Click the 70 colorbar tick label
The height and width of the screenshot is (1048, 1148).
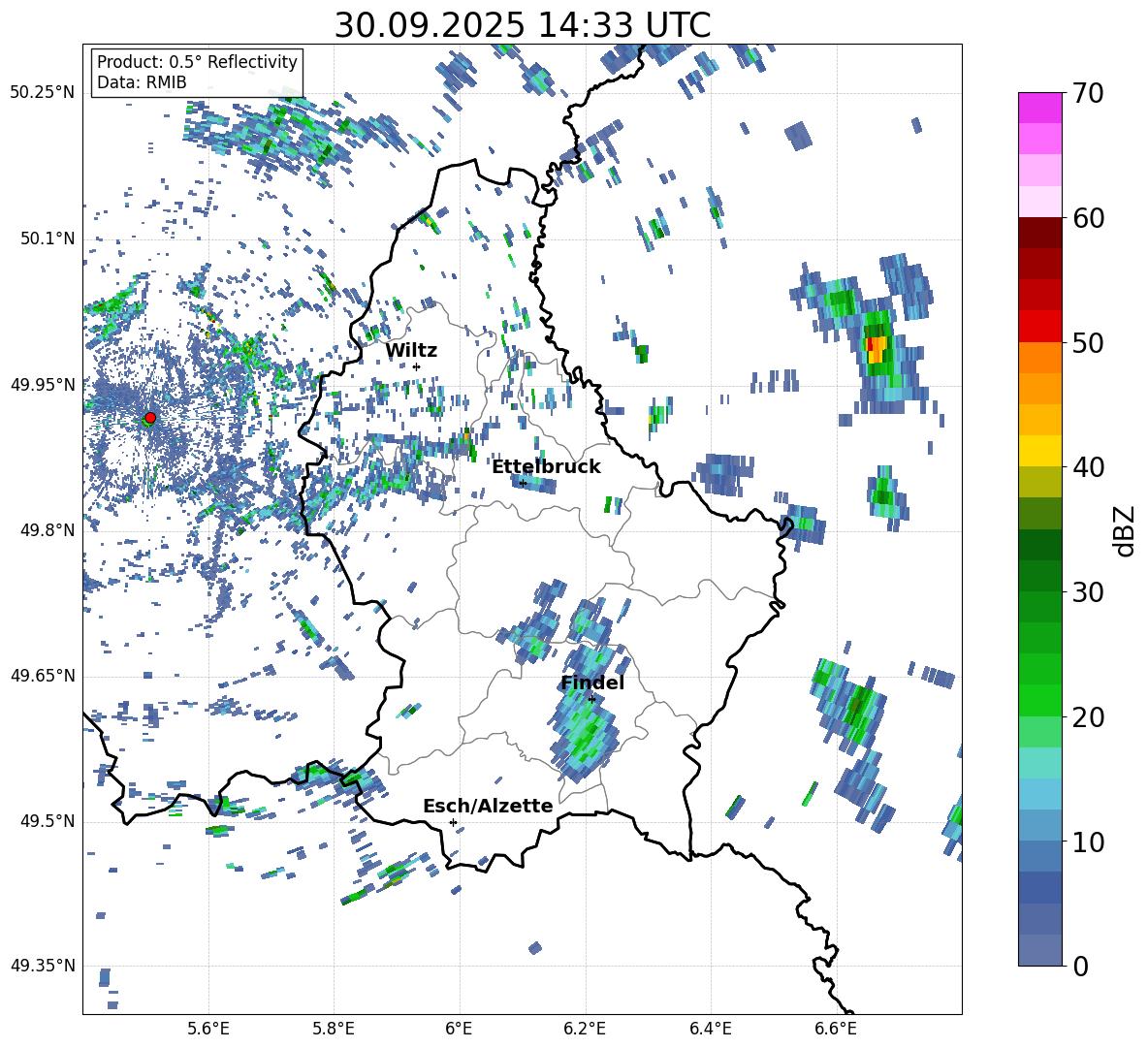pos(1088,94)
